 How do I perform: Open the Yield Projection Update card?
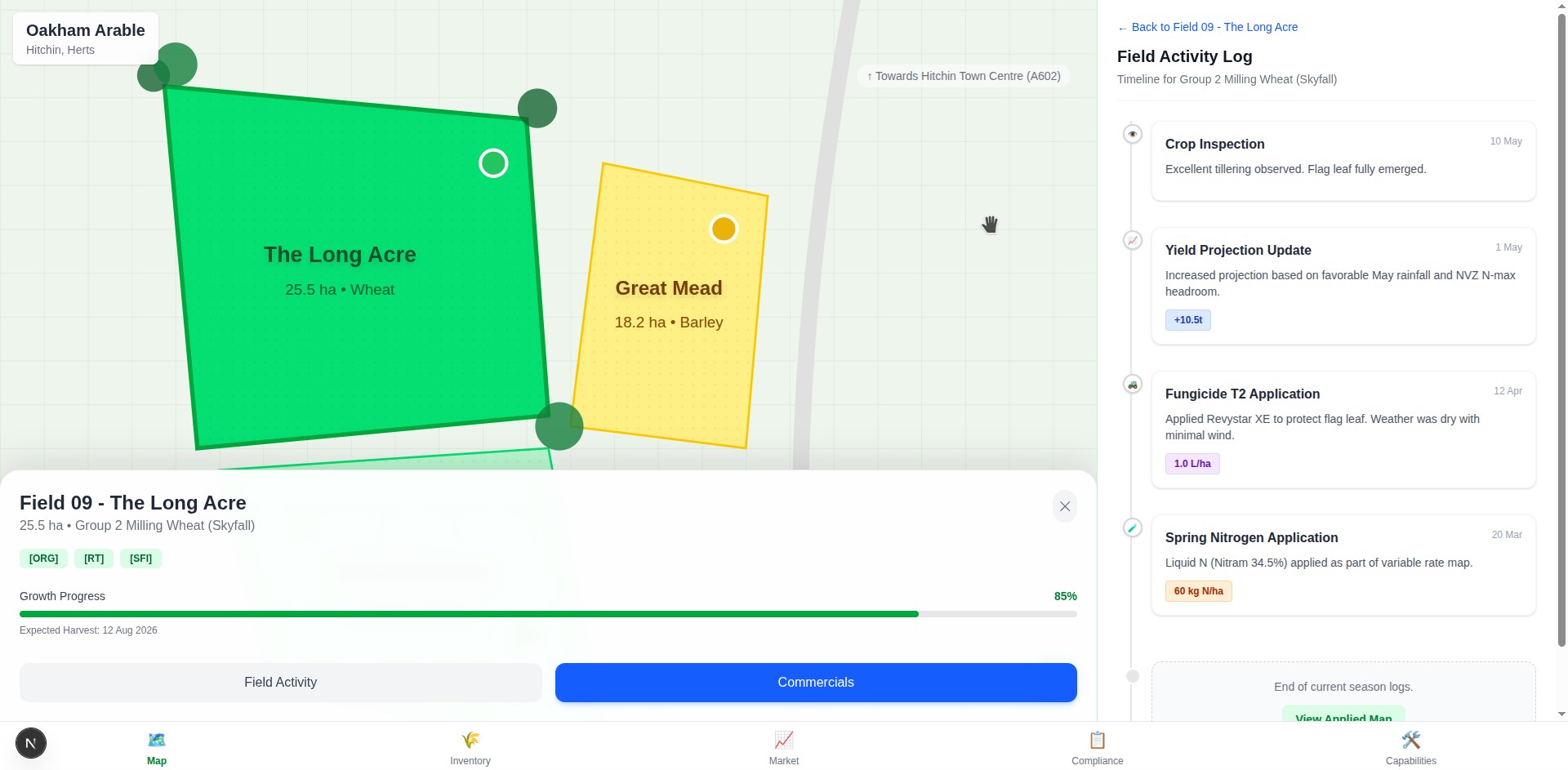click(x=1343, y=286)
